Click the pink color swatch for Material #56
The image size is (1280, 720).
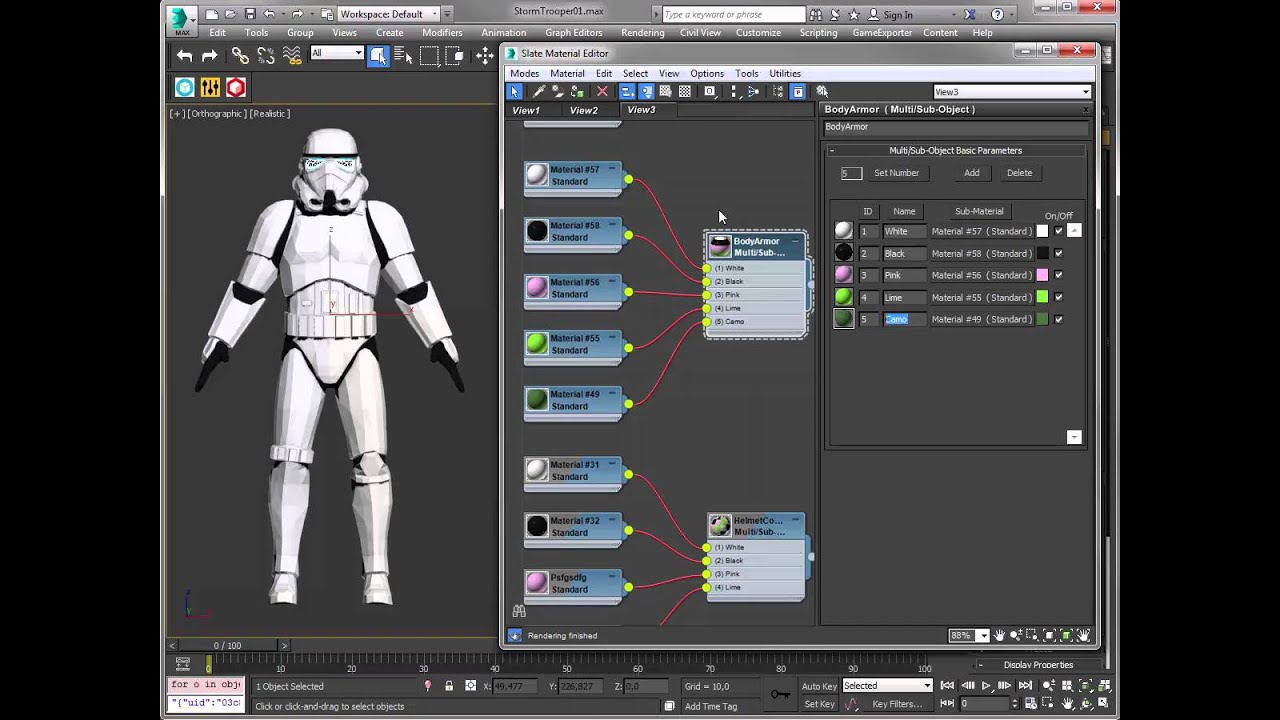1042,275
